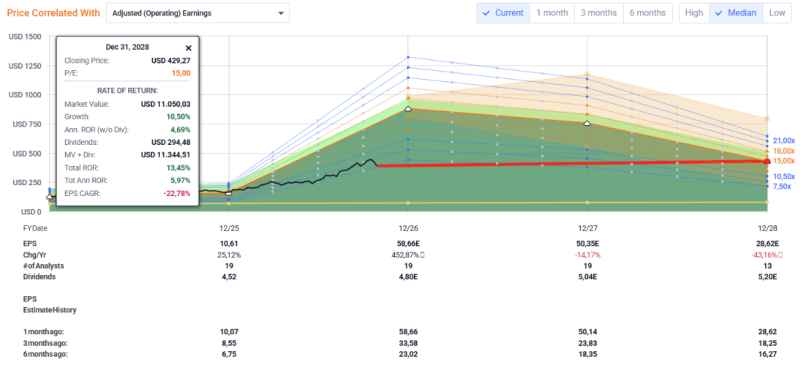Screen dimensions: 800x371
Task: Click the 10,50x P/E line label
Action: [784, 177]
